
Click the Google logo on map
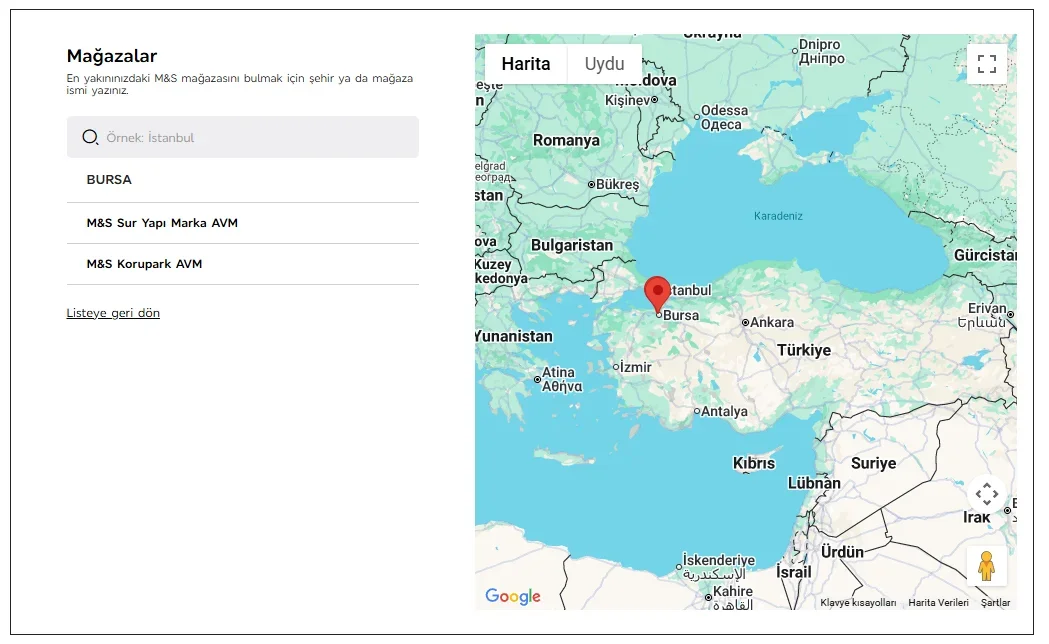click(513, 597)
